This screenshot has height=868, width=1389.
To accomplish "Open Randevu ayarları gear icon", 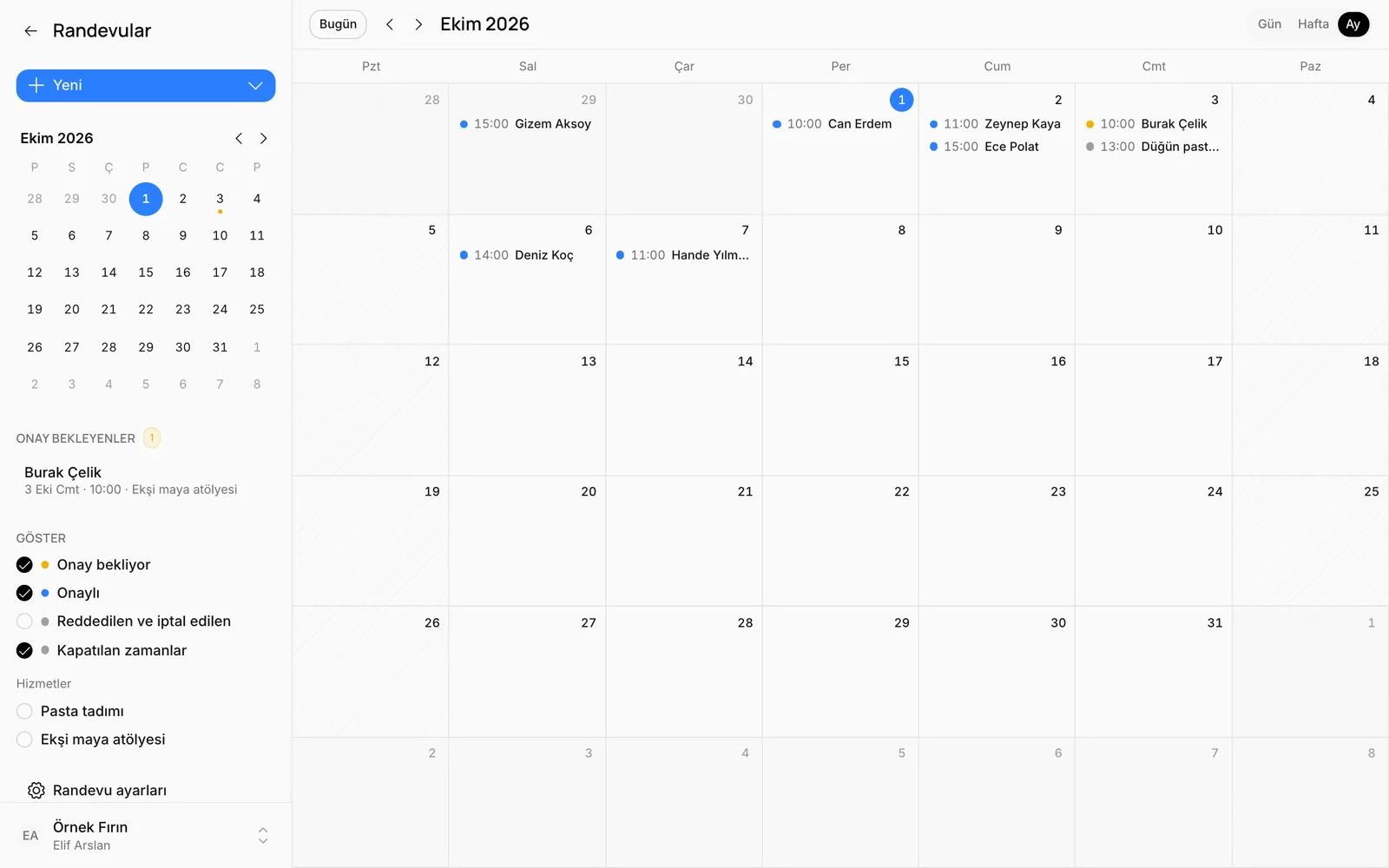I will pos(36,791).
